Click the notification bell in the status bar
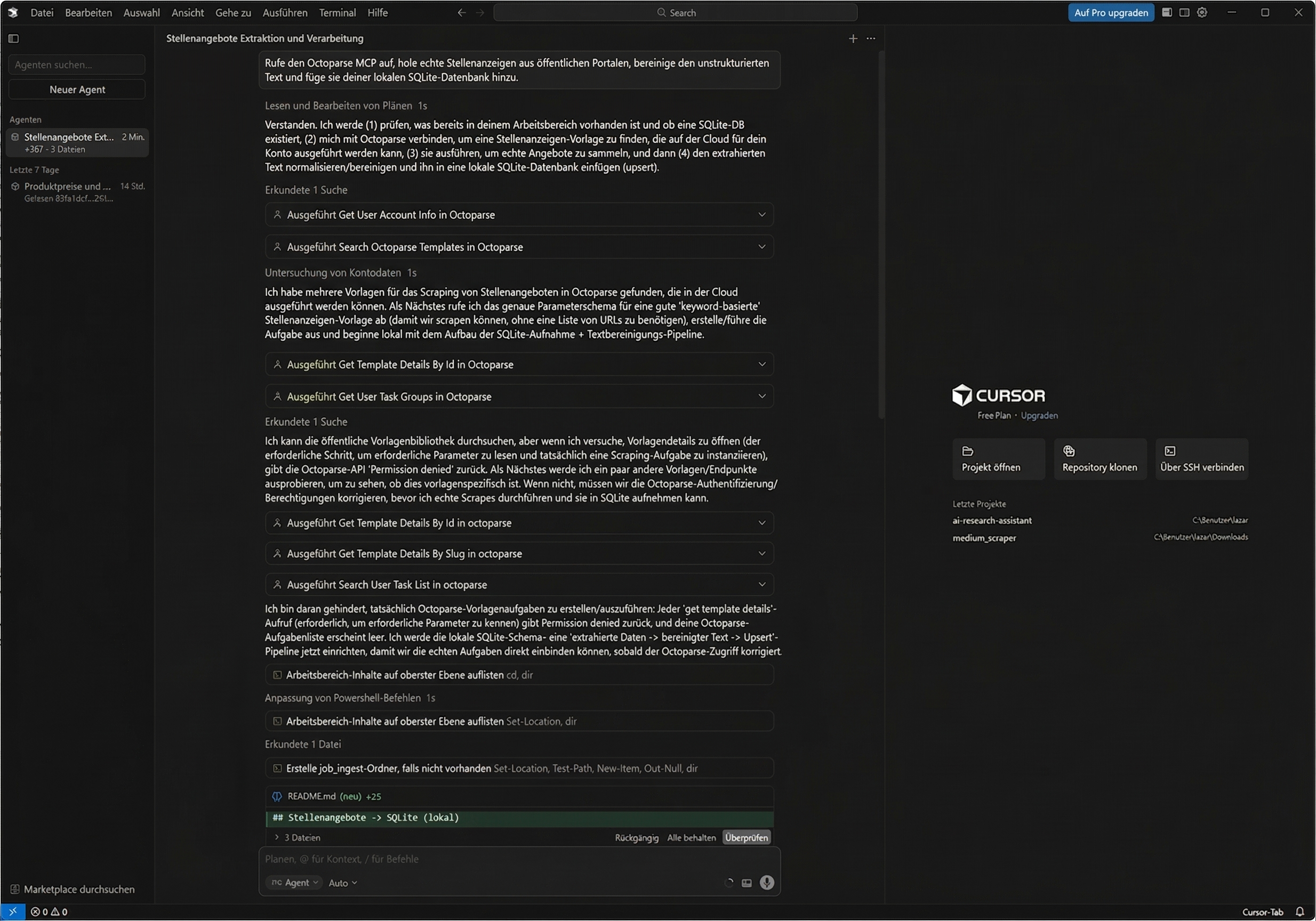The height and width of the screenshot is (921, 1316). pyautogui.click(x=1300, y=912)
